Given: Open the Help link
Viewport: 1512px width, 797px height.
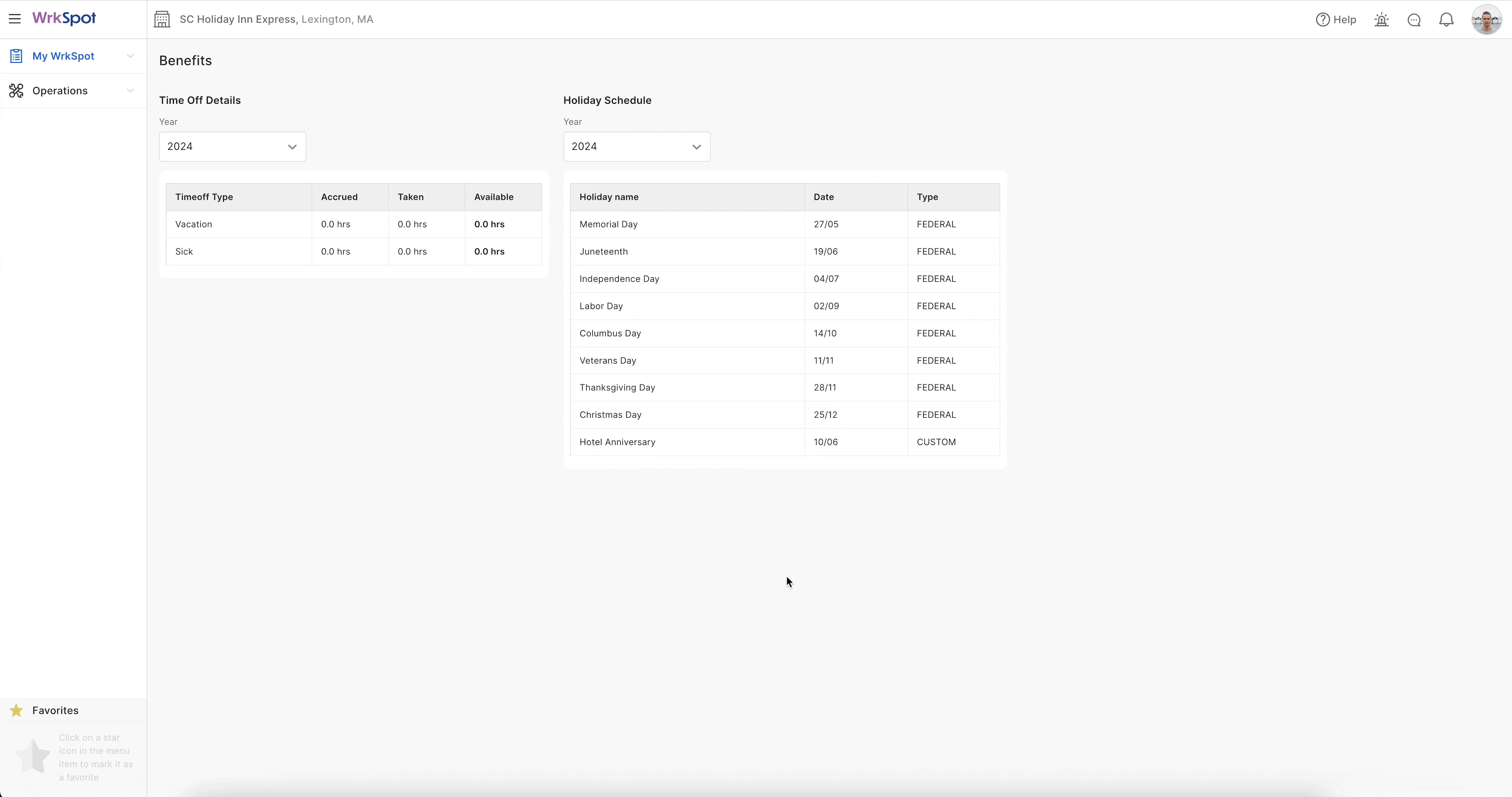Looking at the screenshot, I should coord(1336,19).
